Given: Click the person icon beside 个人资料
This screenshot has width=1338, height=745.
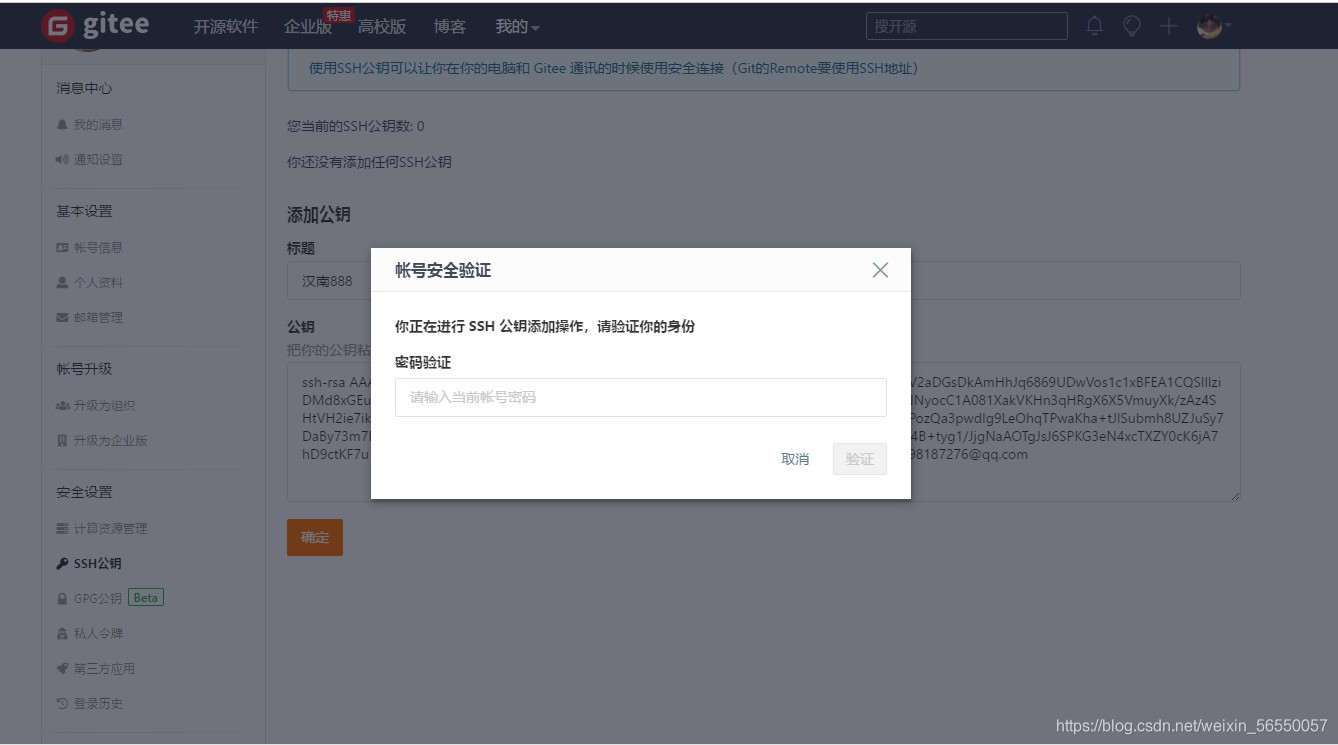Looking at the screenshot, I should point(62,282).
